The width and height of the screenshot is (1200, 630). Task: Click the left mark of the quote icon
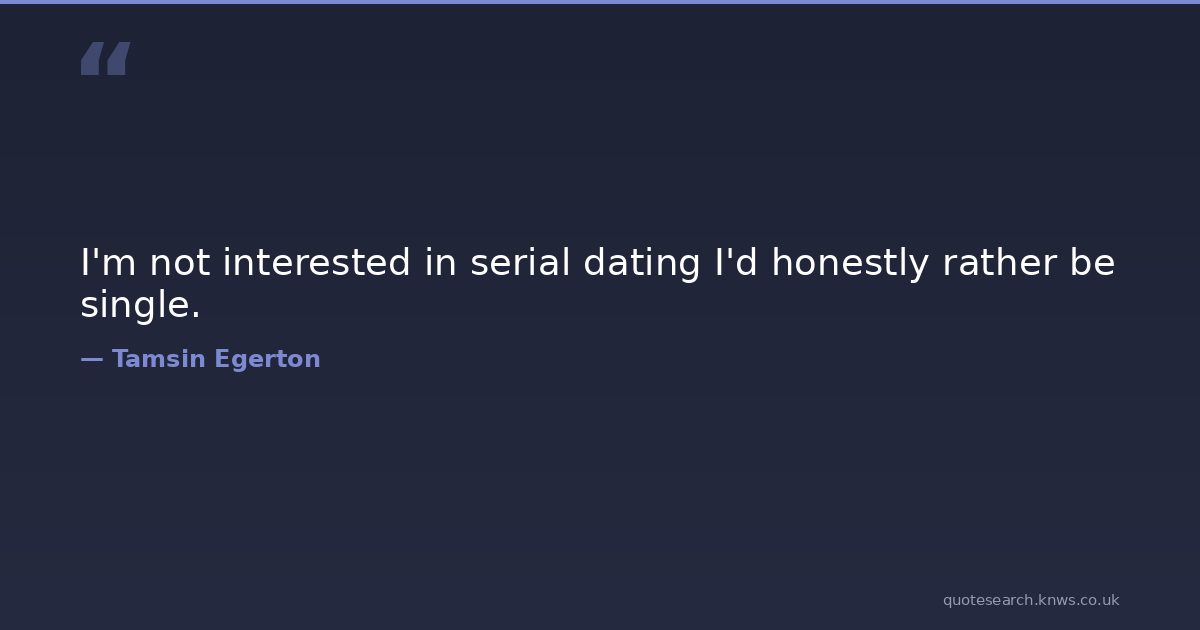(x=92, y=59)
